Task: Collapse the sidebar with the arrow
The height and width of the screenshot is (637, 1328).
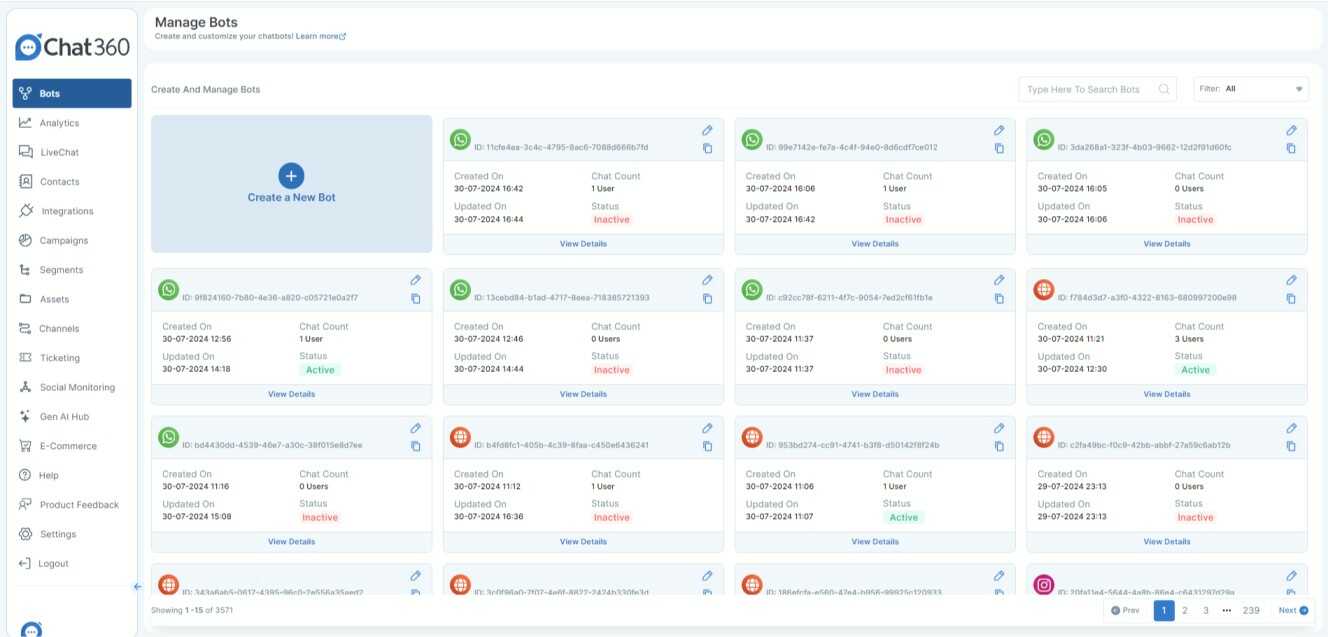Action: (137, 585)
